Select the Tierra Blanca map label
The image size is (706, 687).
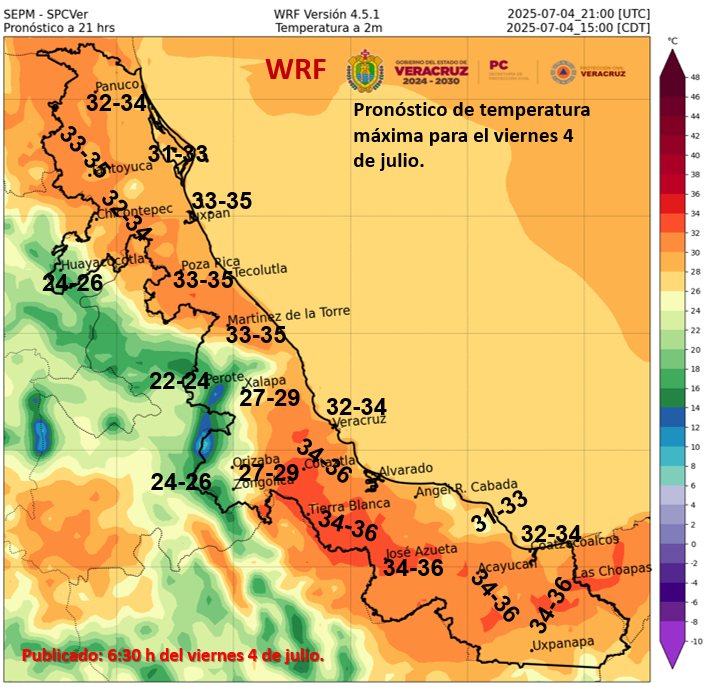(x=340, y=508)
